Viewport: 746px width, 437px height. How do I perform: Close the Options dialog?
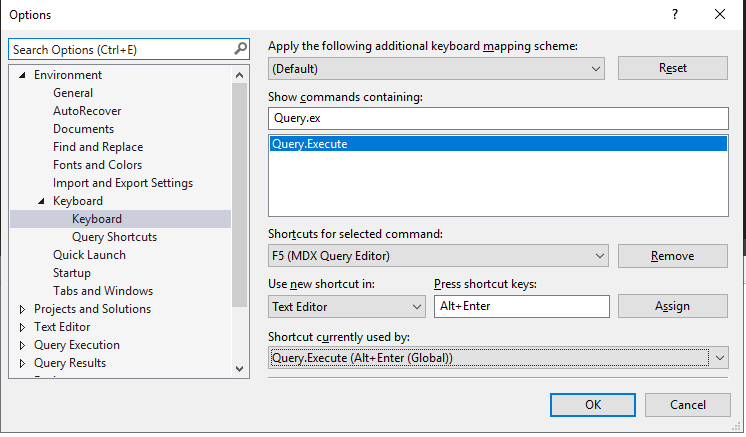720,14
